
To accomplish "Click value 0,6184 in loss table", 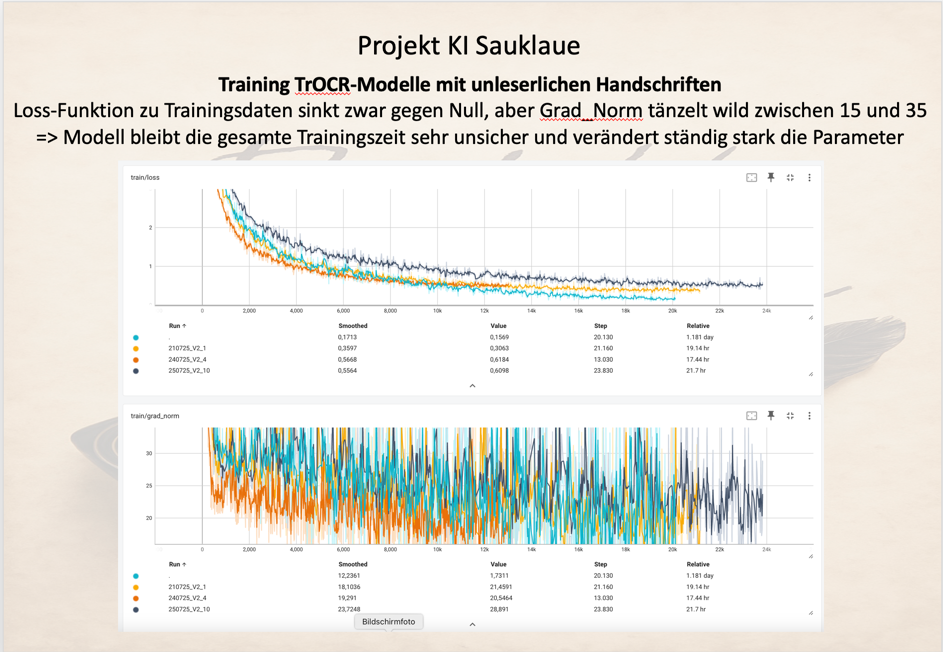I will (x=499, y=360).
